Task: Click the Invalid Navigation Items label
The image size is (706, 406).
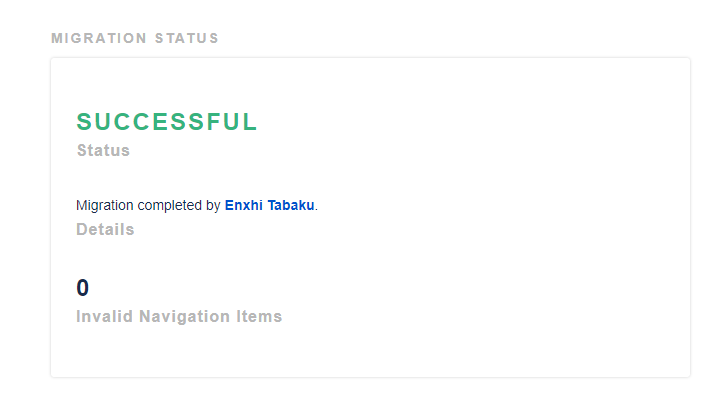Action: (x=179, y=316)
